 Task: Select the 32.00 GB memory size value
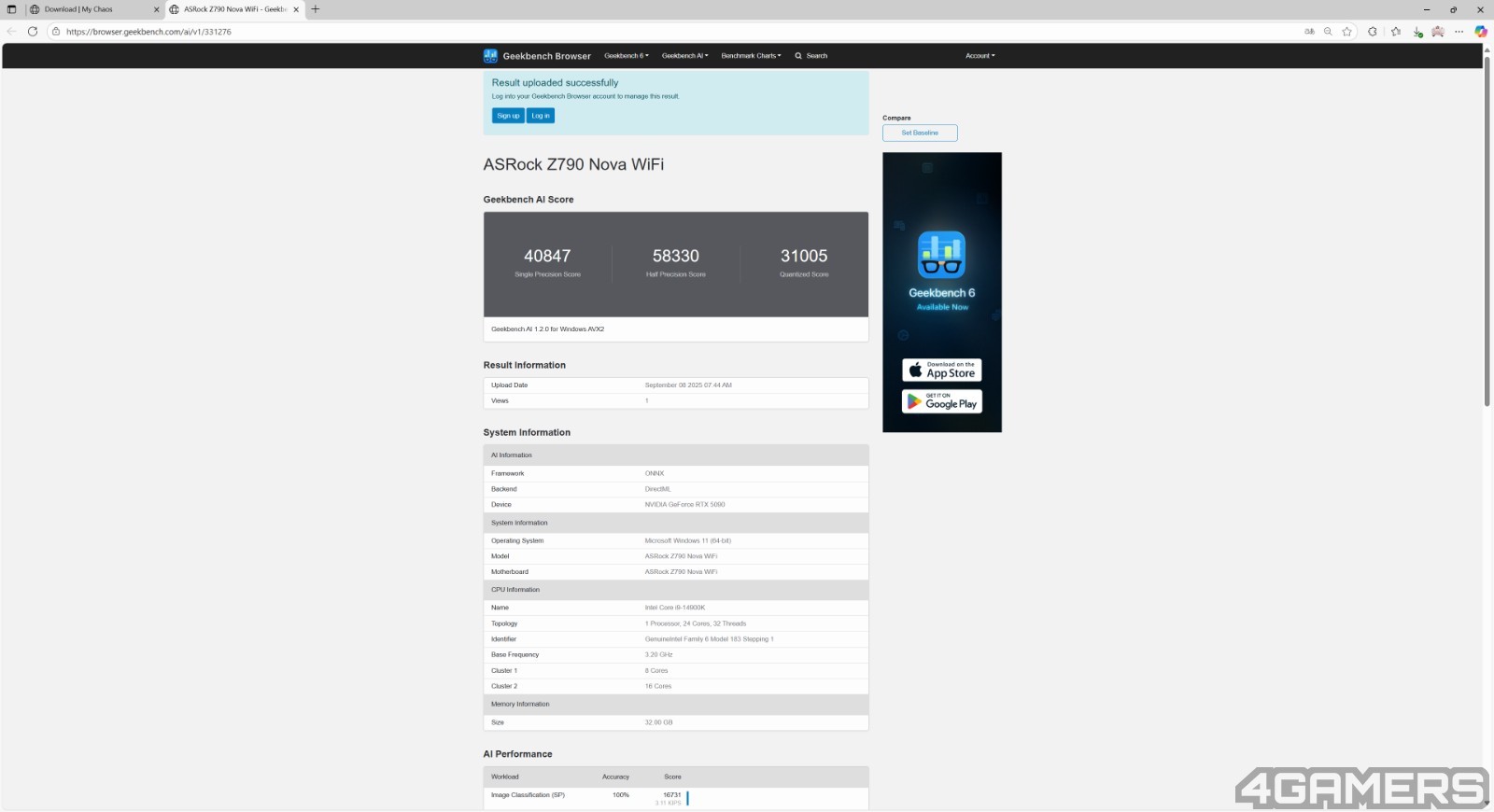tap(658, 722)
